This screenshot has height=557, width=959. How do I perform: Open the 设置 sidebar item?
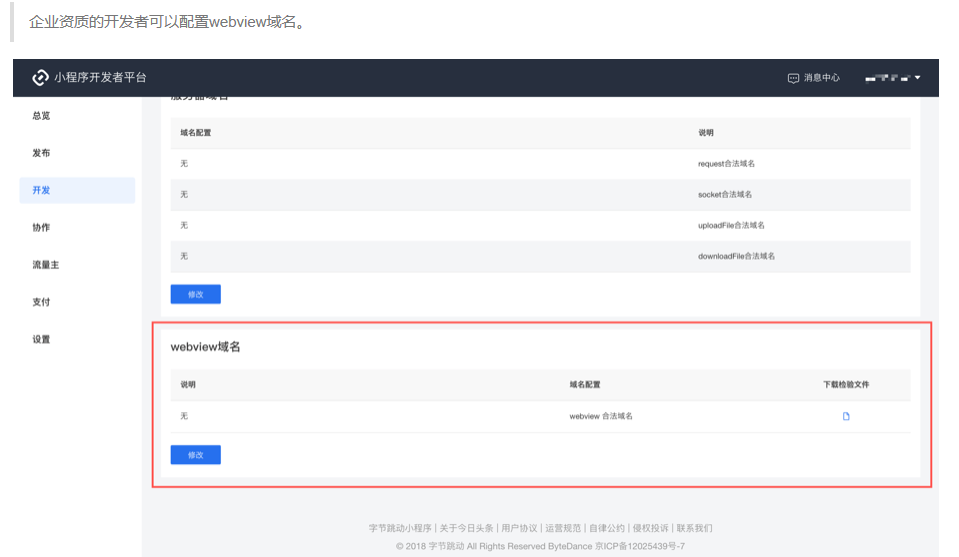coord(41,339)
